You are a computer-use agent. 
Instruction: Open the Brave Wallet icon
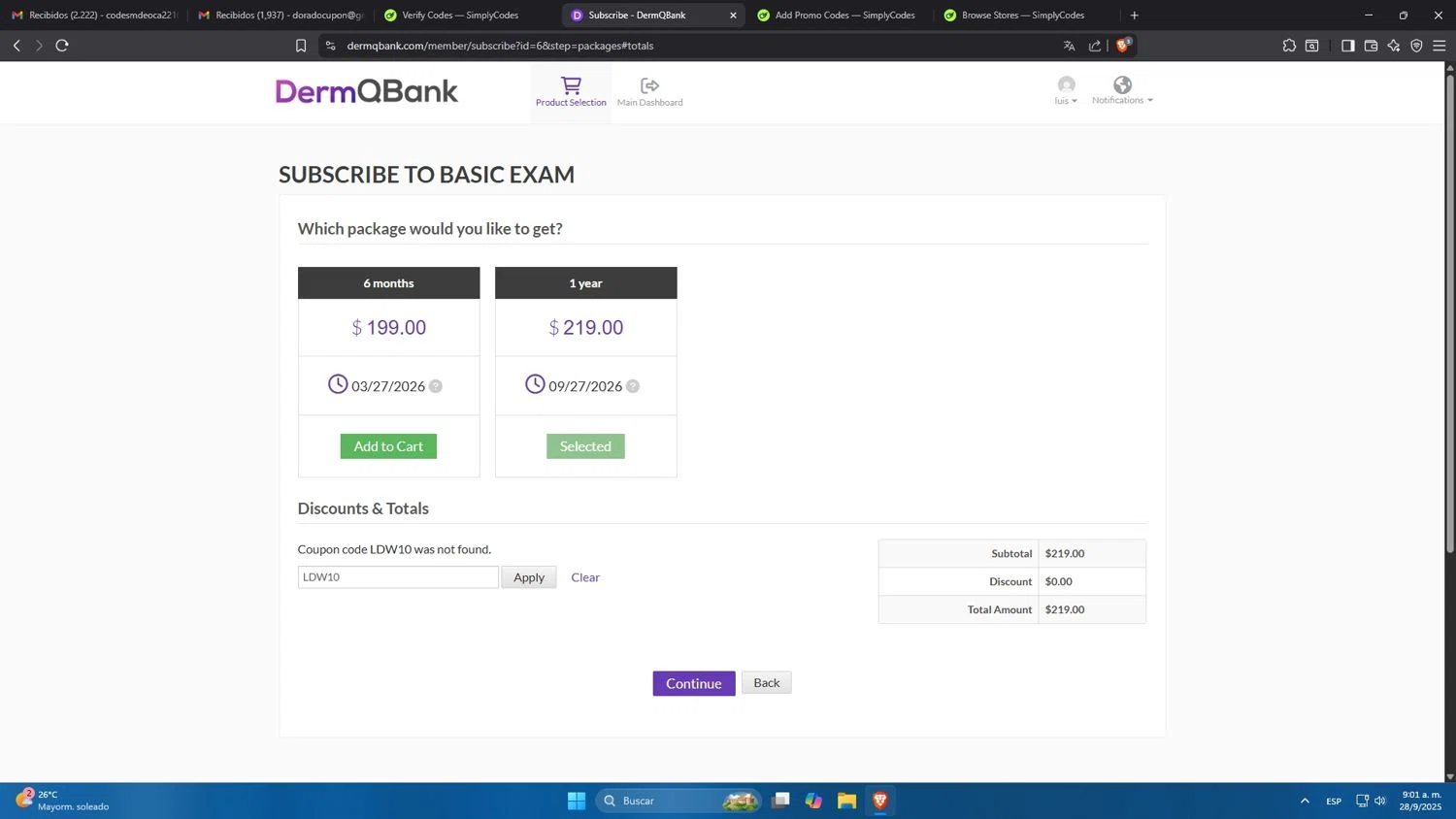tap(1371, 46)
